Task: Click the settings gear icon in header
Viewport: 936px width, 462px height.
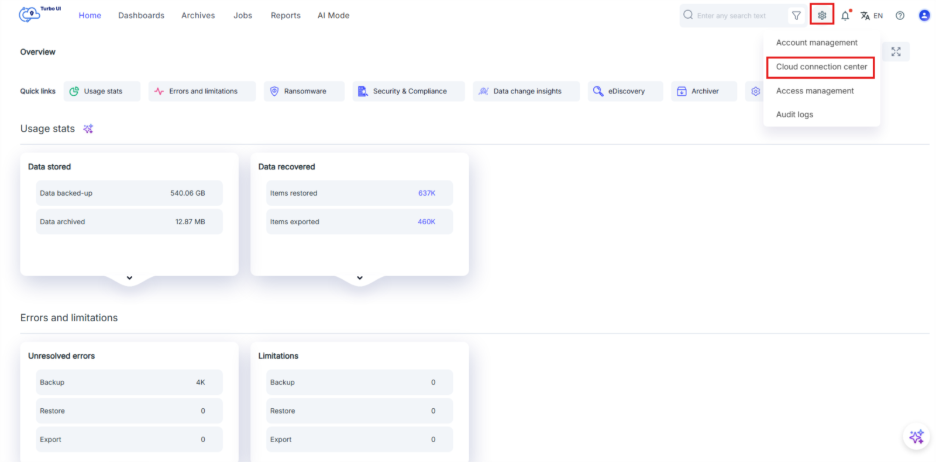Action: point(822,15)
